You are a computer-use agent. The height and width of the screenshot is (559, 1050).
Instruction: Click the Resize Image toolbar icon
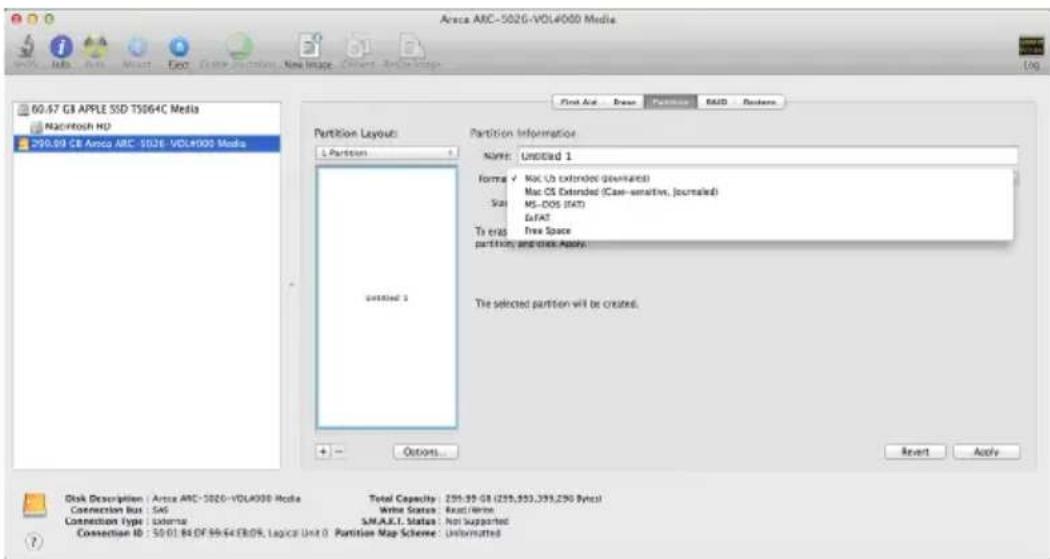412,47
